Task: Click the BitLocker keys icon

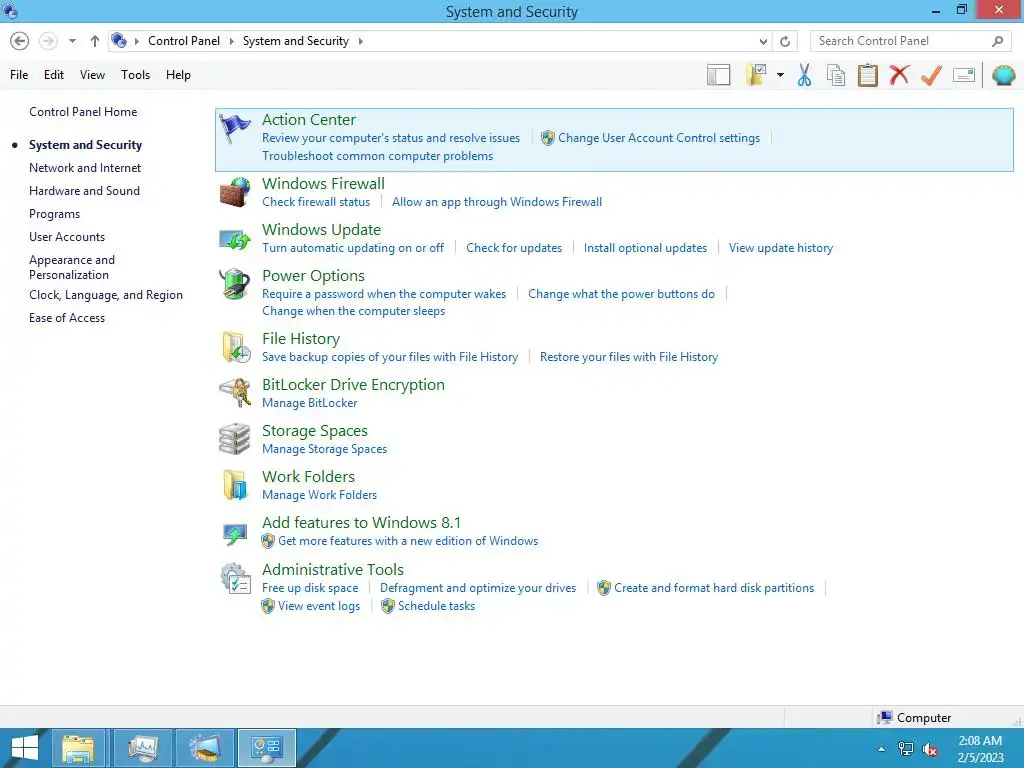Action: click(234, 393)
